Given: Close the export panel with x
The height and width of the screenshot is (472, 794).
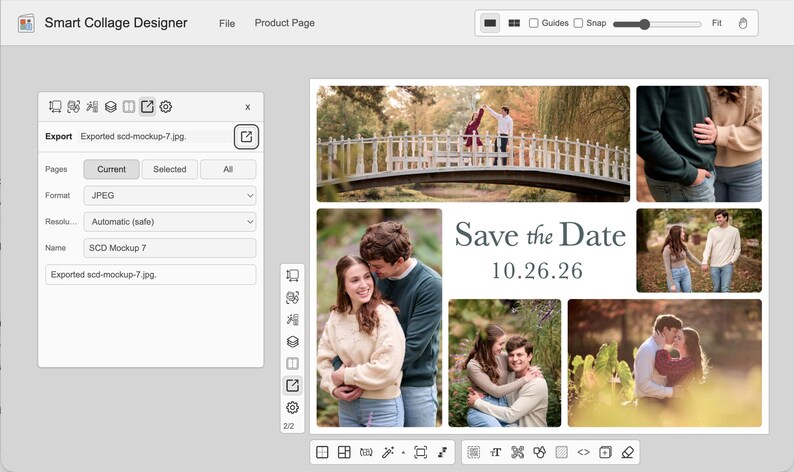Looking at the screenshot, I should point(248,107).
